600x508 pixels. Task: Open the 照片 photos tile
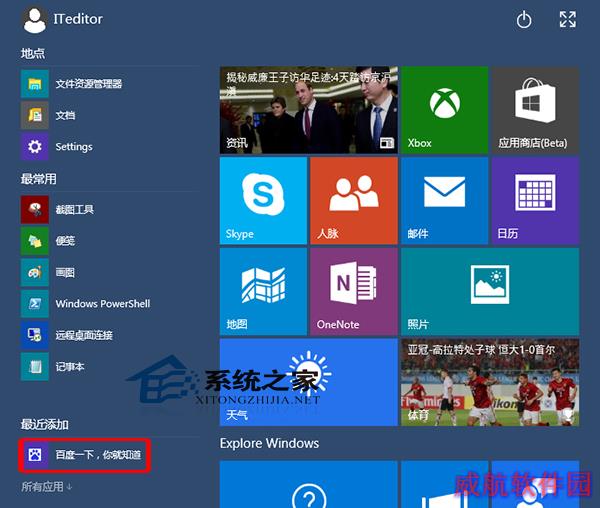pos(490,291)
